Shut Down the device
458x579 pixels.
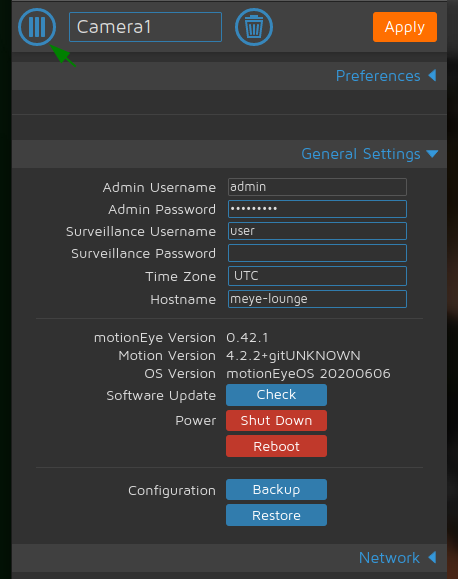click(x=276, y=420)
